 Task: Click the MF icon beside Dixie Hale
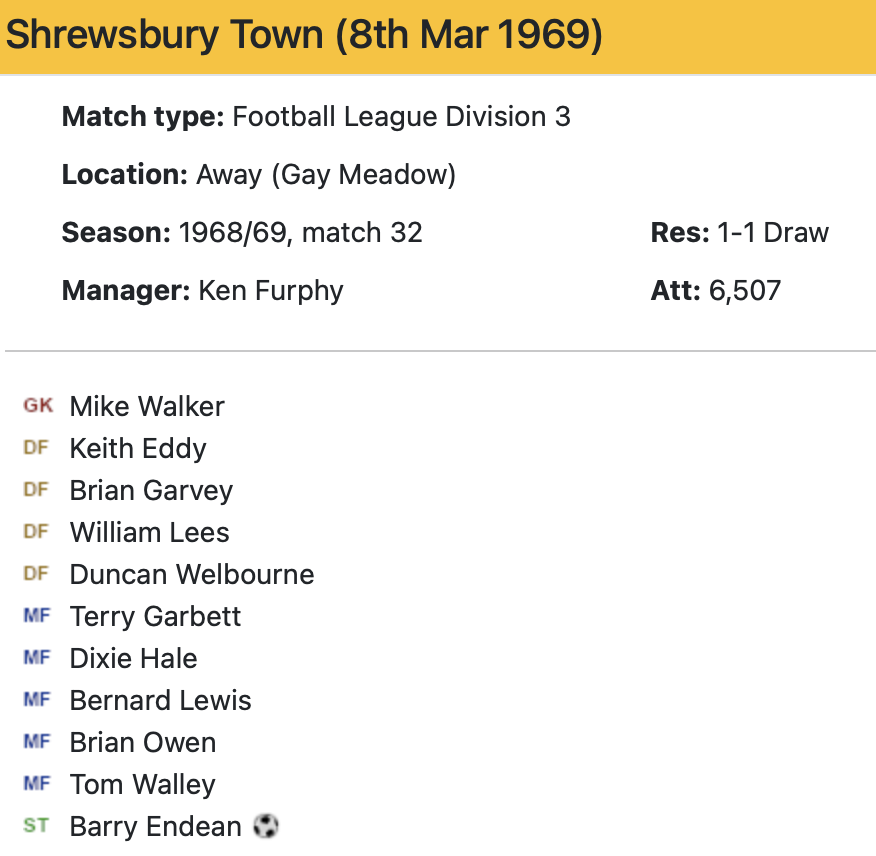pos(36,658)
